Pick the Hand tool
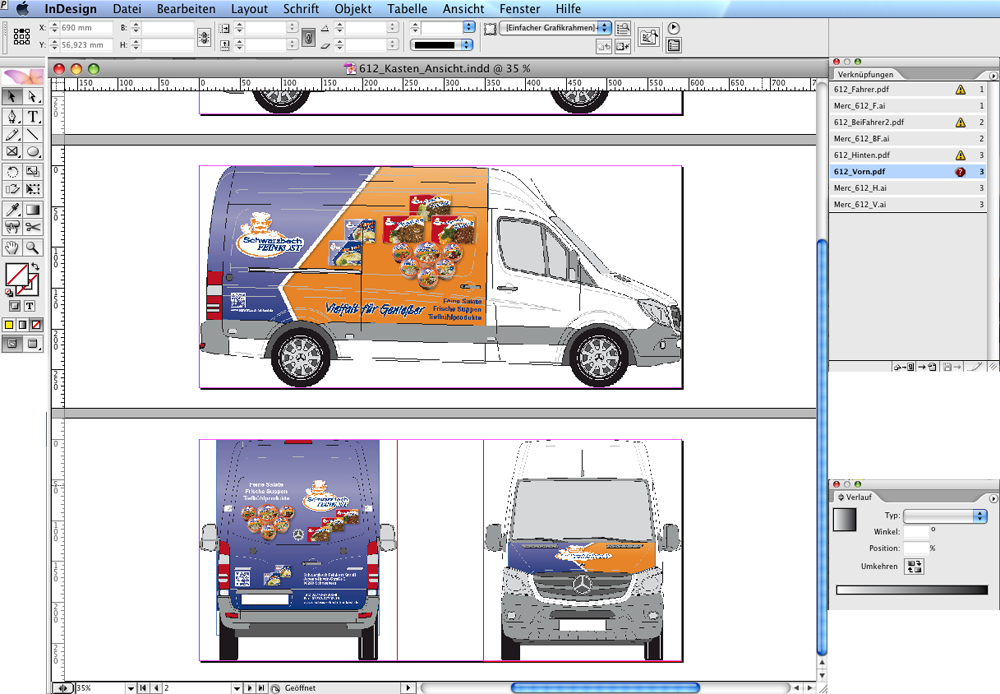The image size is (1000, 694). pos(13,247)
